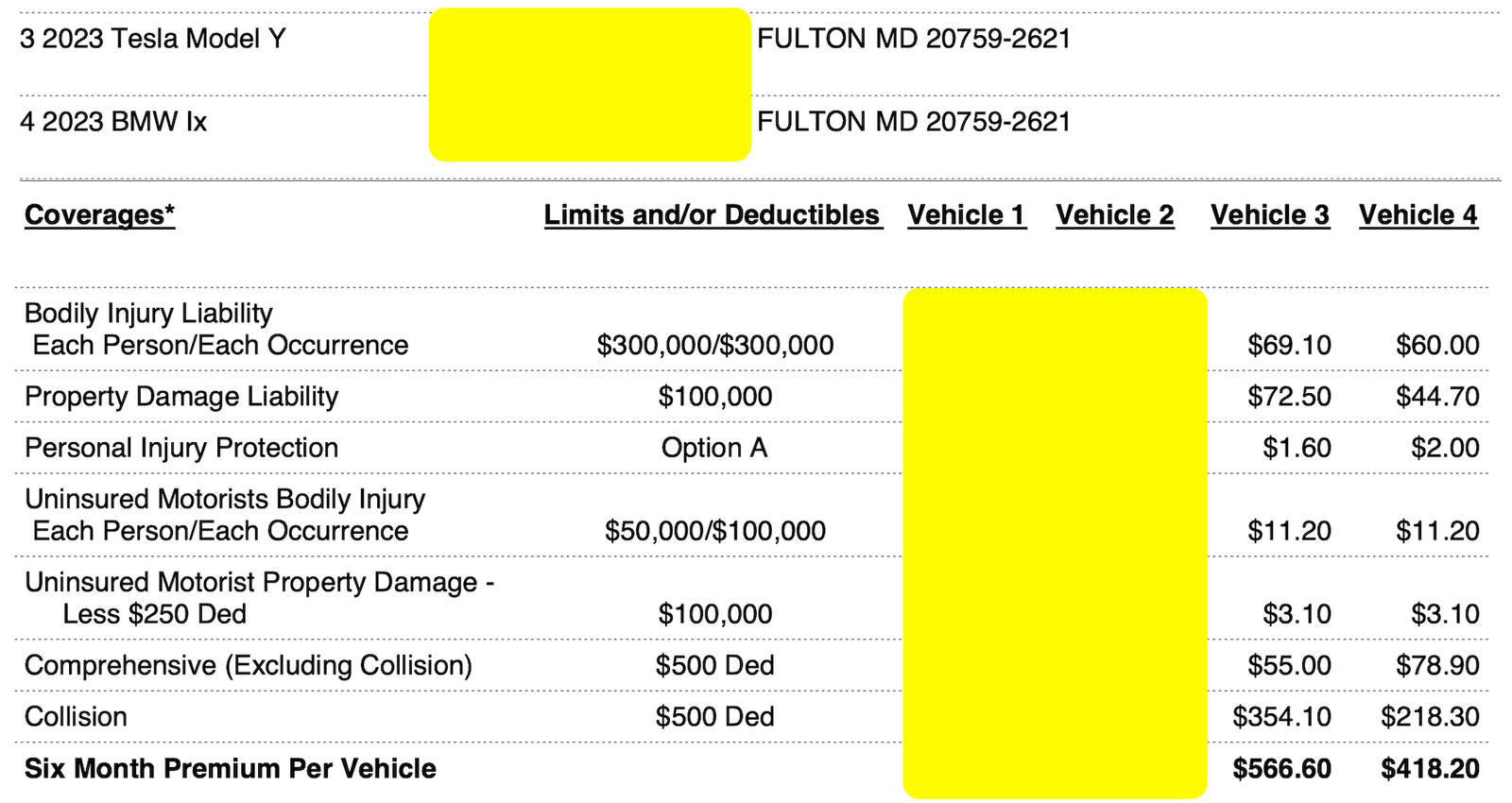This screenshot has height=803, width=1512.
Task: Select the Vehicle 1 column header
Action: 966,215
